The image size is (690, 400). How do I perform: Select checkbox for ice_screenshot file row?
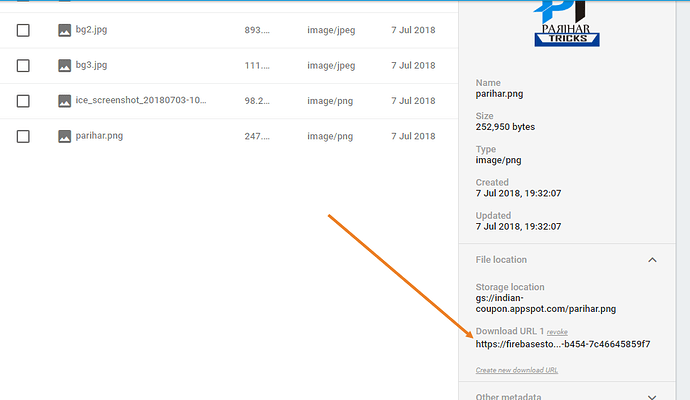(x=23, y=101)
